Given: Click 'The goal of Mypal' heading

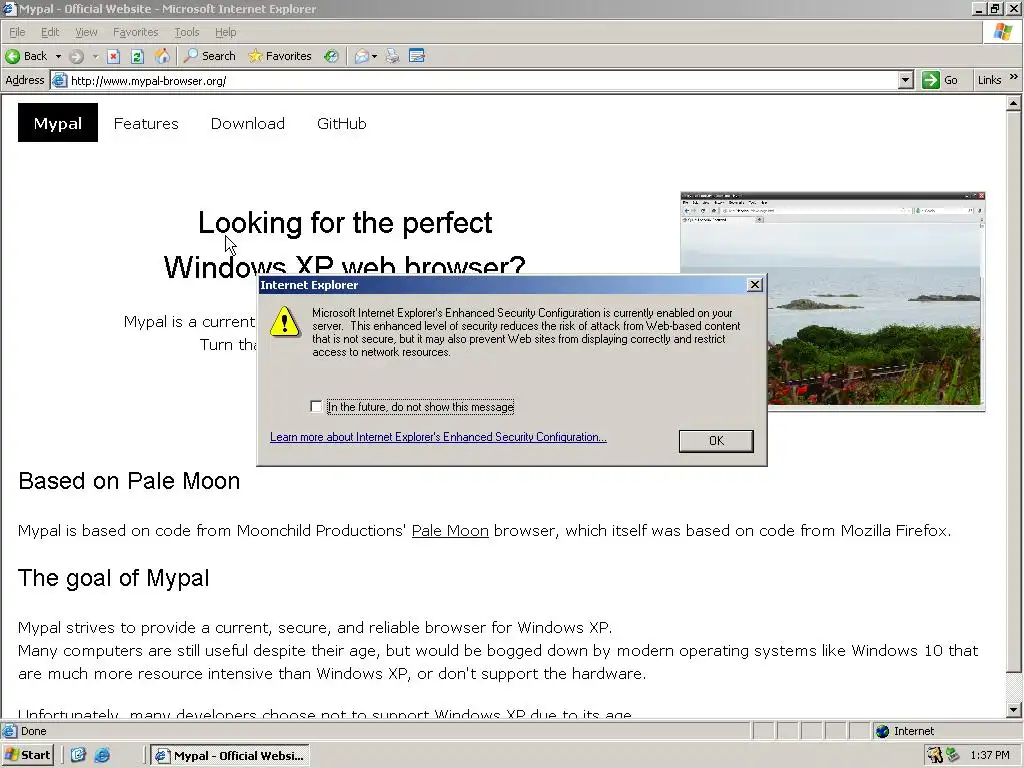Looking at the screenshot, I should 114,579.
